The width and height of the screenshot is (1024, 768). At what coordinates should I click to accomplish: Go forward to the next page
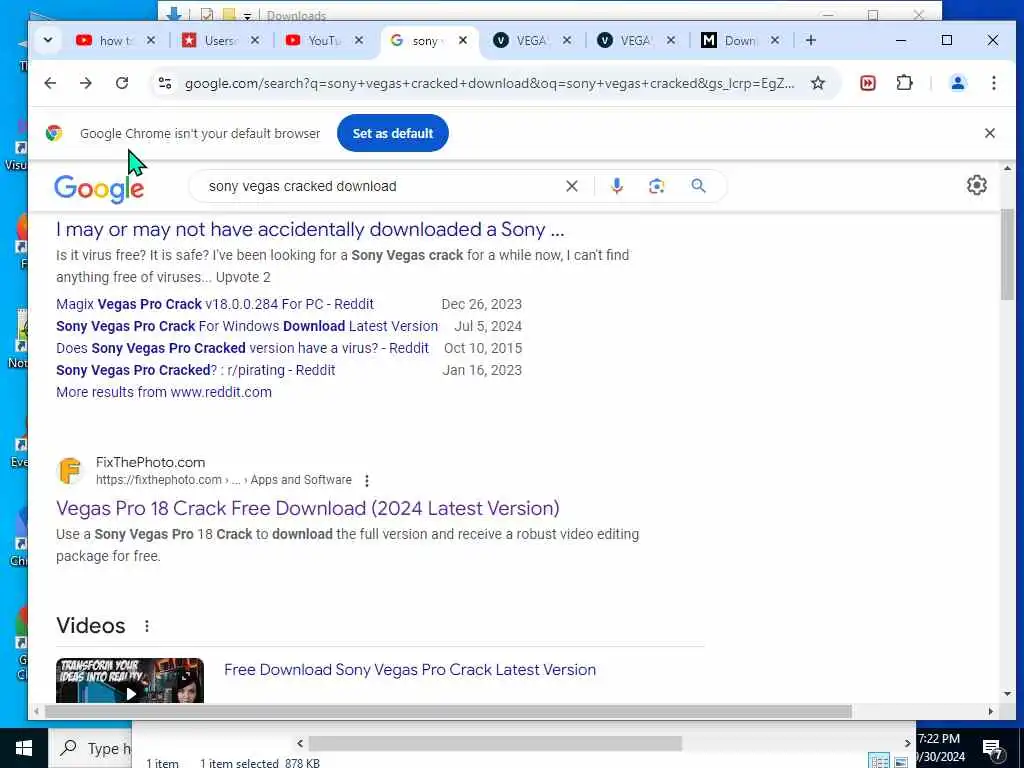[x=86, y=83]
